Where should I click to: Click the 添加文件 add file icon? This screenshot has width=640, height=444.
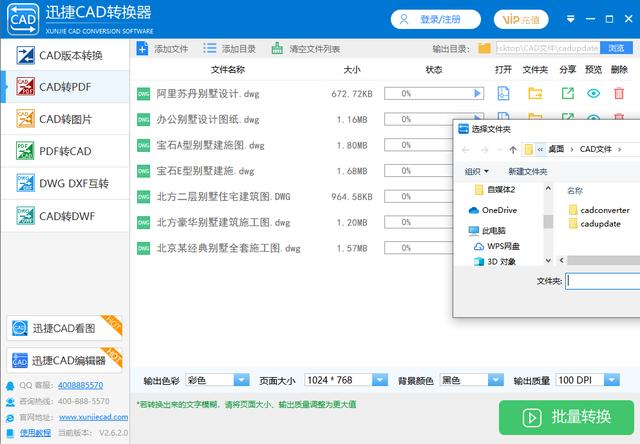pos(142,49)
